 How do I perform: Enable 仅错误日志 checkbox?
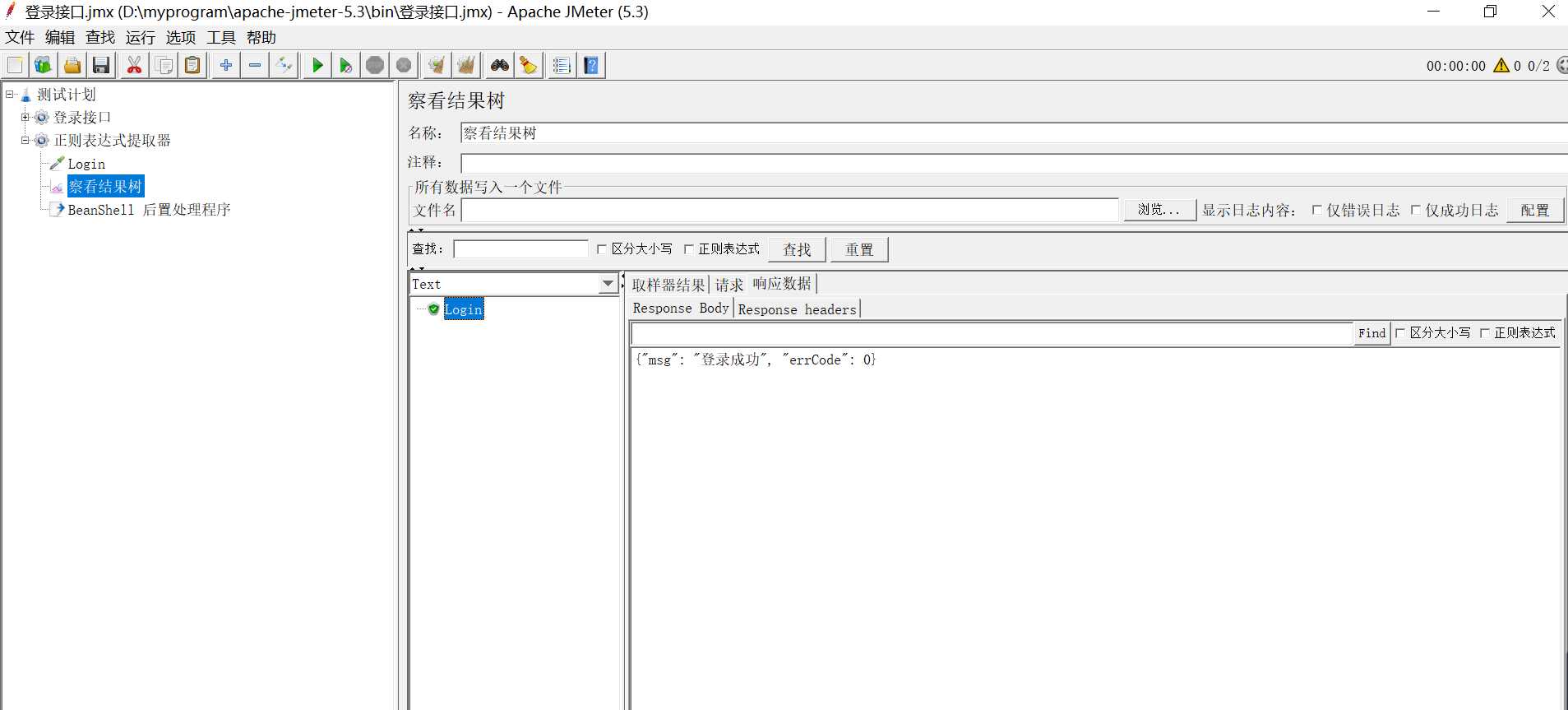[1317, 210]
